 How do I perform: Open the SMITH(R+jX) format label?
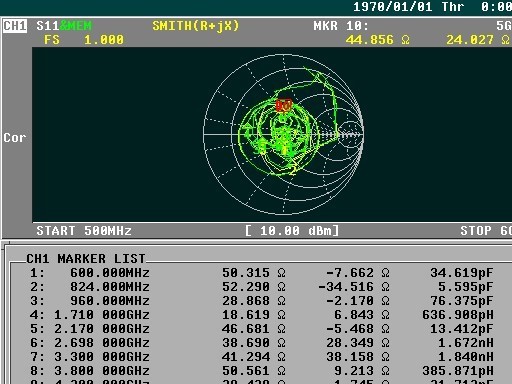click(x=196, y=26)
